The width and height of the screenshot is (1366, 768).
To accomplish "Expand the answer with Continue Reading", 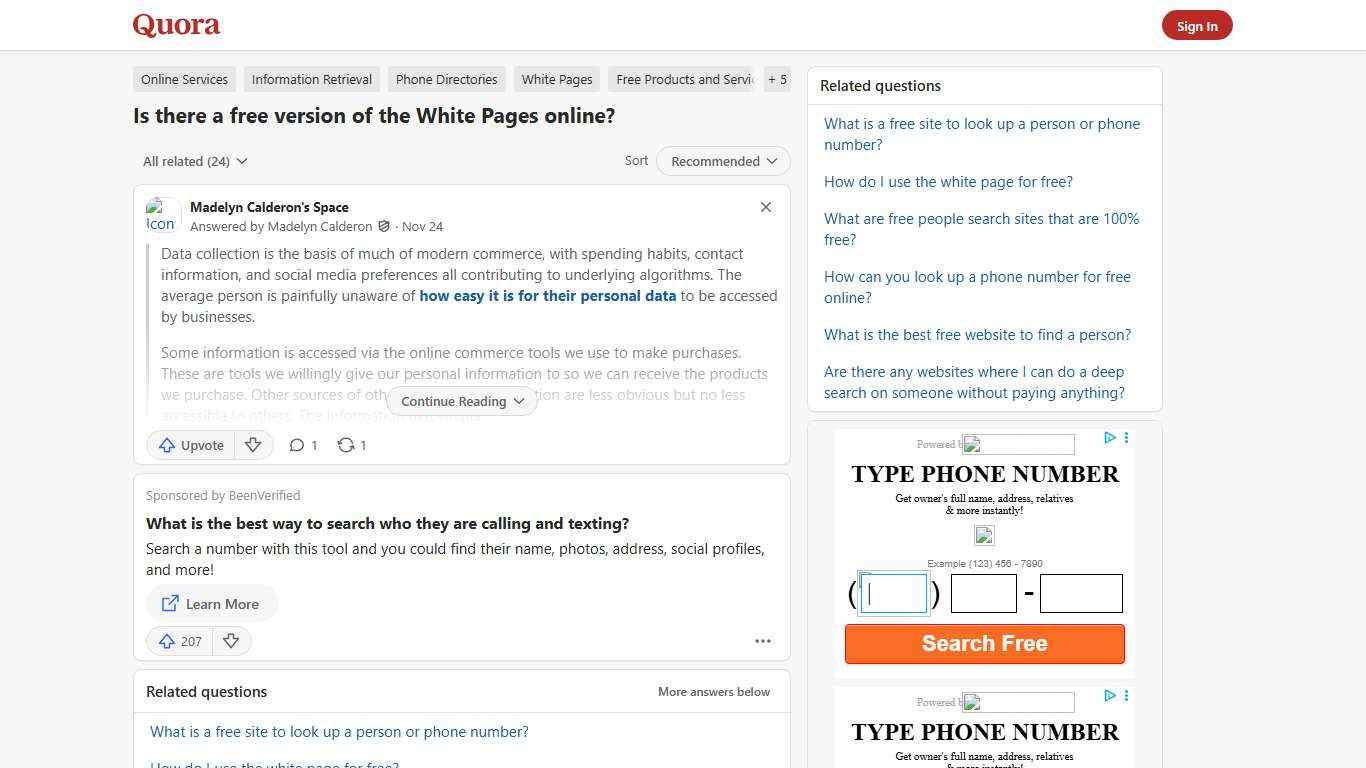I will point(461,401).
